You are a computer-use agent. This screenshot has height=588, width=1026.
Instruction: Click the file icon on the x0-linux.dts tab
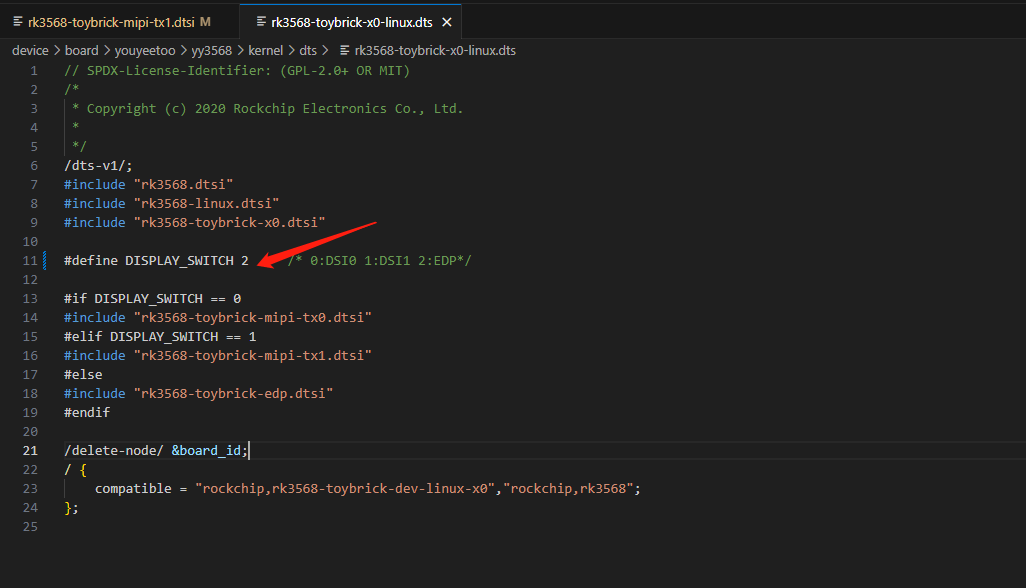click(x=261, y=22)
